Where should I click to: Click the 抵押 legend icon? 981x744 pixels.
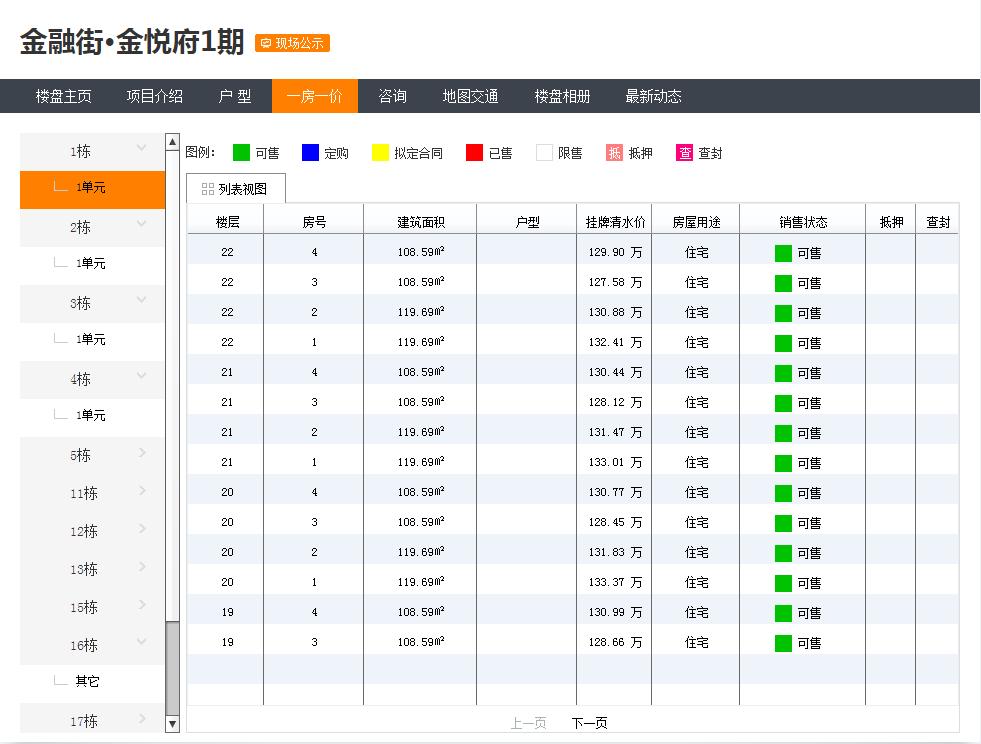coord(614,153)
